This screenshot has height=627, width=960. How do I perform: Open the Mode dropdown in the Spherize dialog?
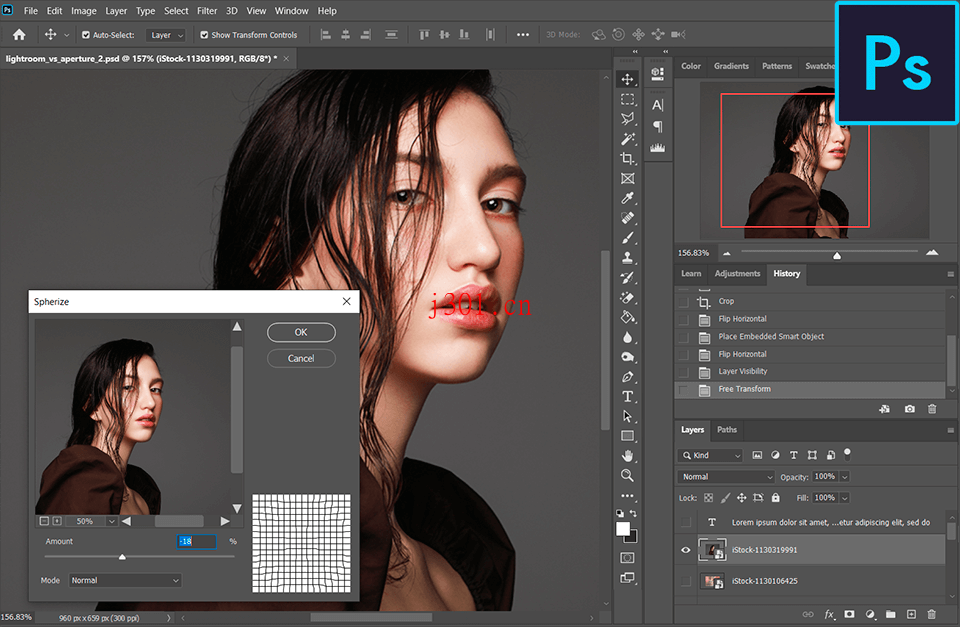coord(125,580)
